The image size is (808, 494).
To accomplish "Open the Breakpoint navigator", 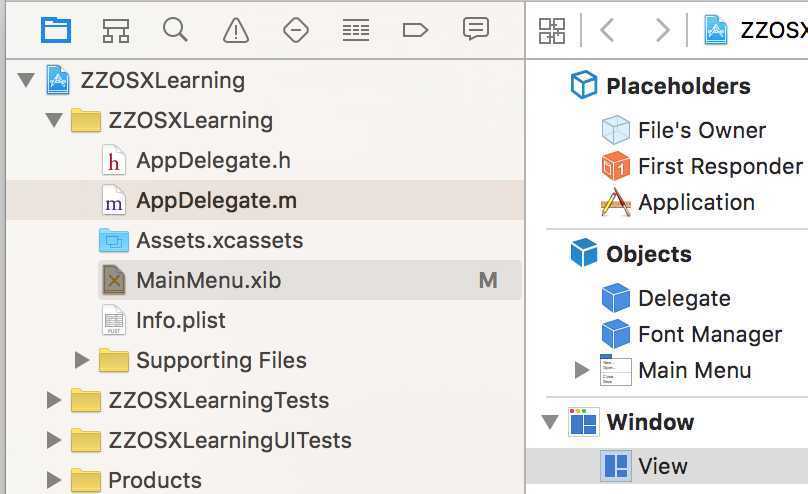I will tap(415, 30).
